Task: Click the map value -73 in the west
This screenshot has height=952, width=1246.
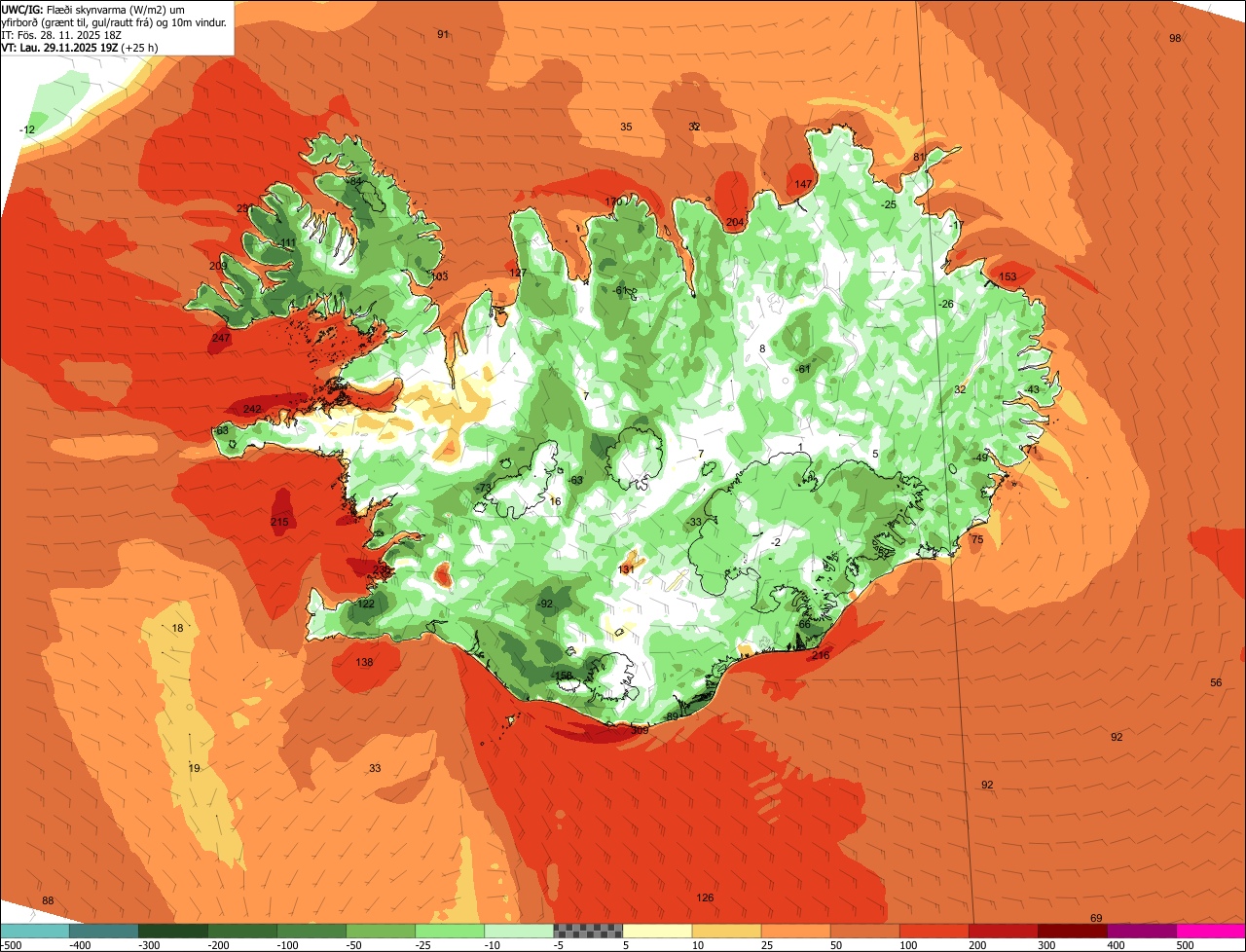Action: 483,487
